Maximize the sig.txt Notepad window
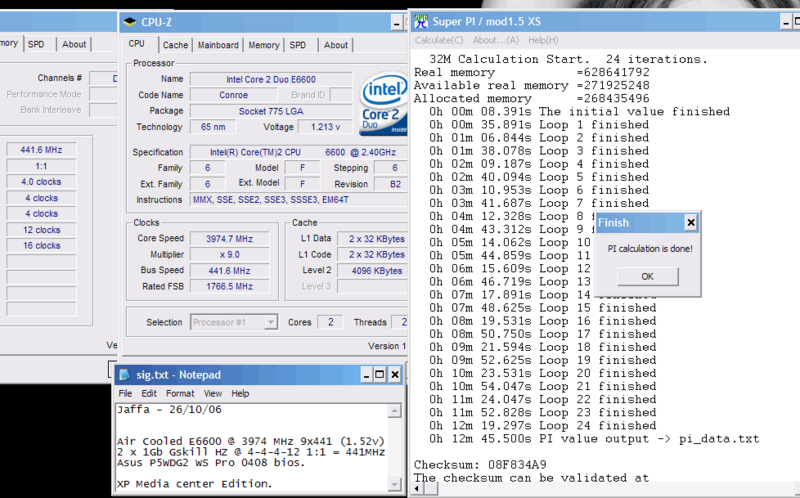The image size is (800, 498). [381, 375]
